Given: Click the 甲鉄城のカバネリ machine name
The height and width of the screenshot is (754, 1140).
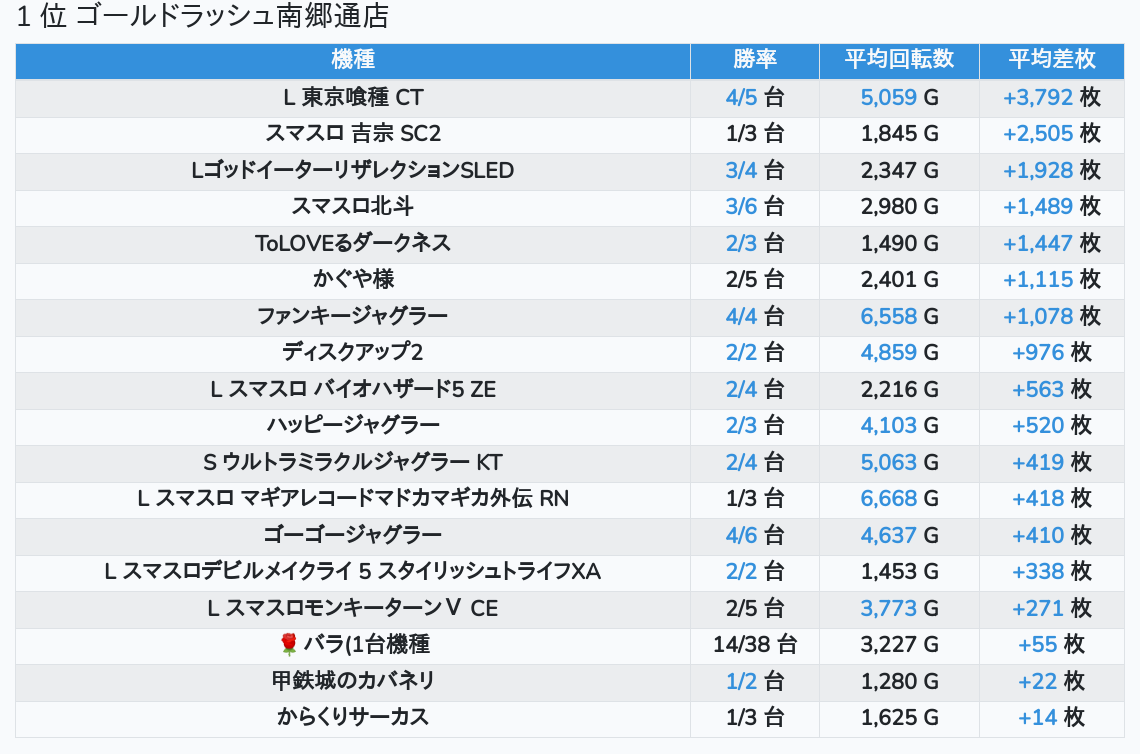Looking at the screenshot, I should tap(353, 681).
